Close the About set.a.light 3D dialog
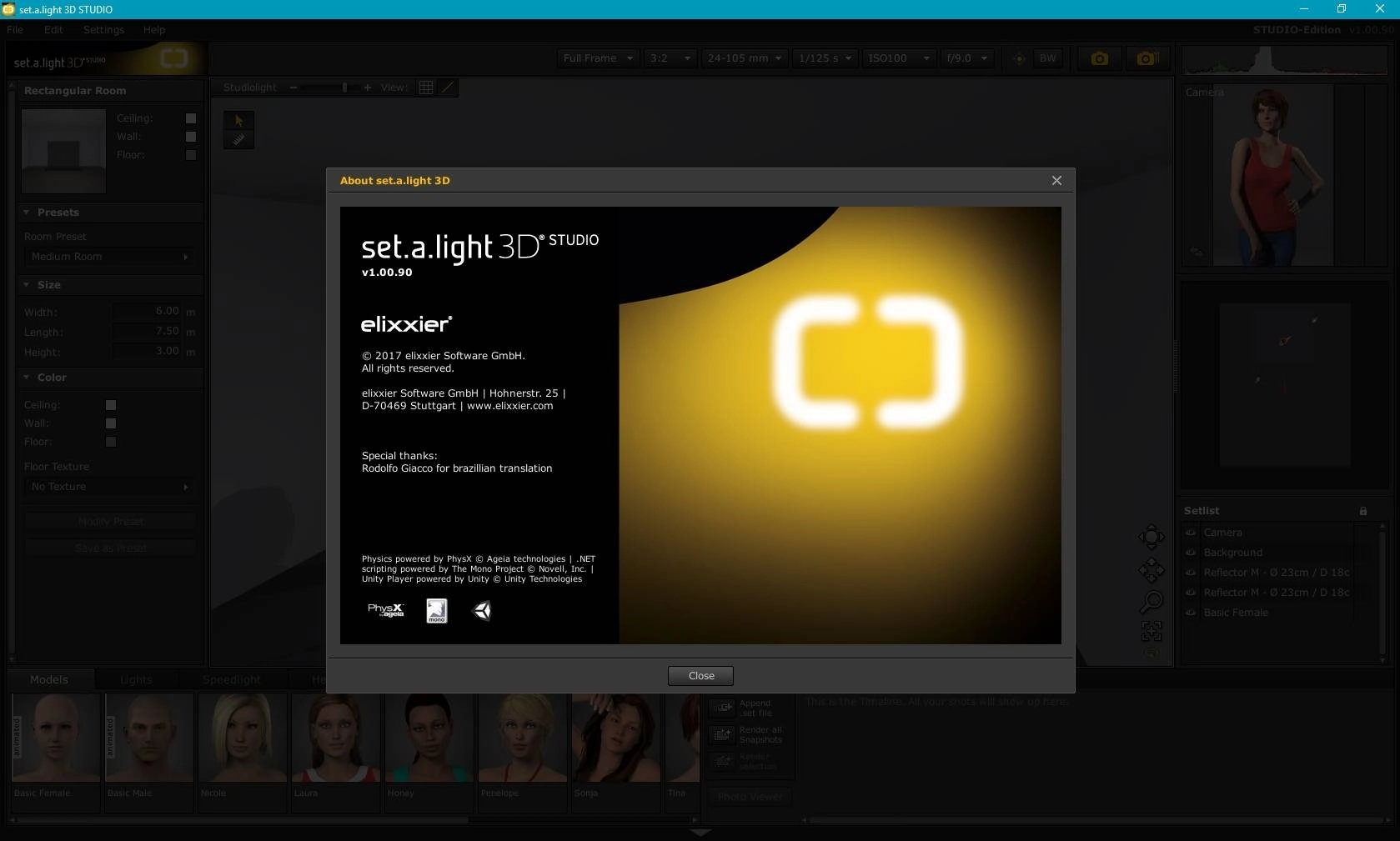Screen dimensions: 1400x841 pyautogui.click(x=1056, y=181)
